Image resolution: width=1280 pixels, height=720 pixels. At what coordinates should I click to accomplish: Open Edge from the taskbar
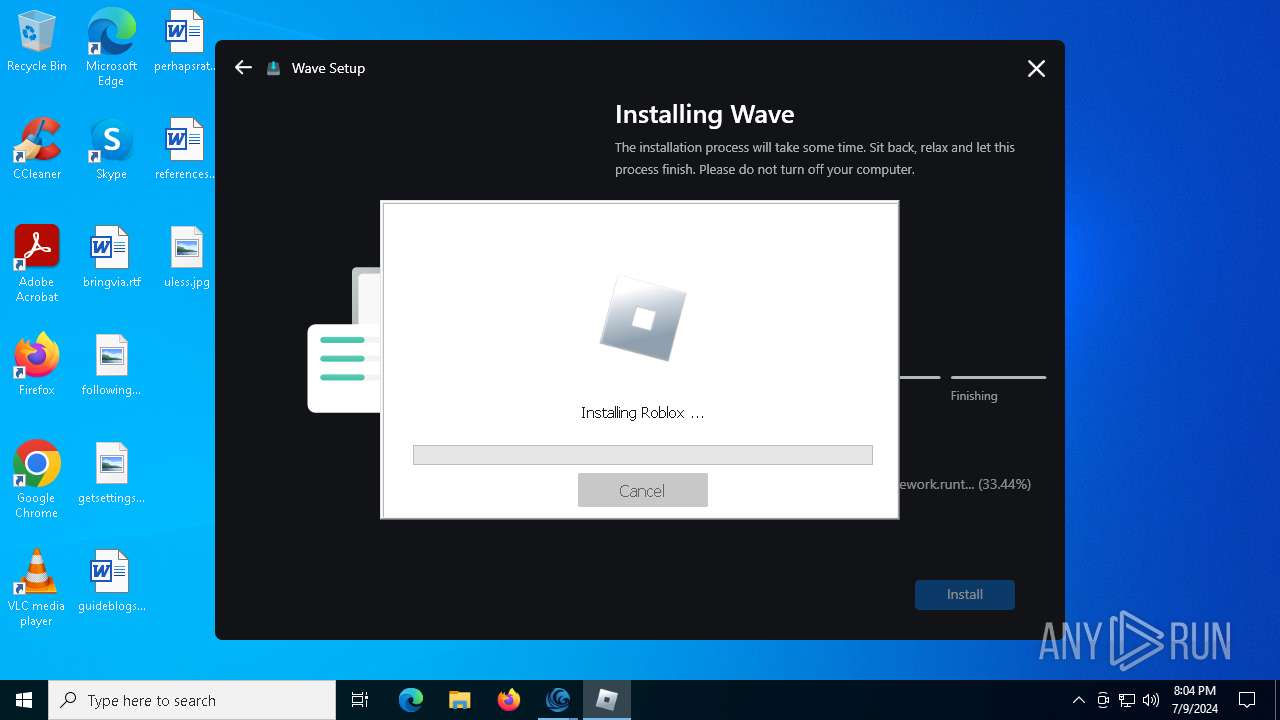[411, 700]
